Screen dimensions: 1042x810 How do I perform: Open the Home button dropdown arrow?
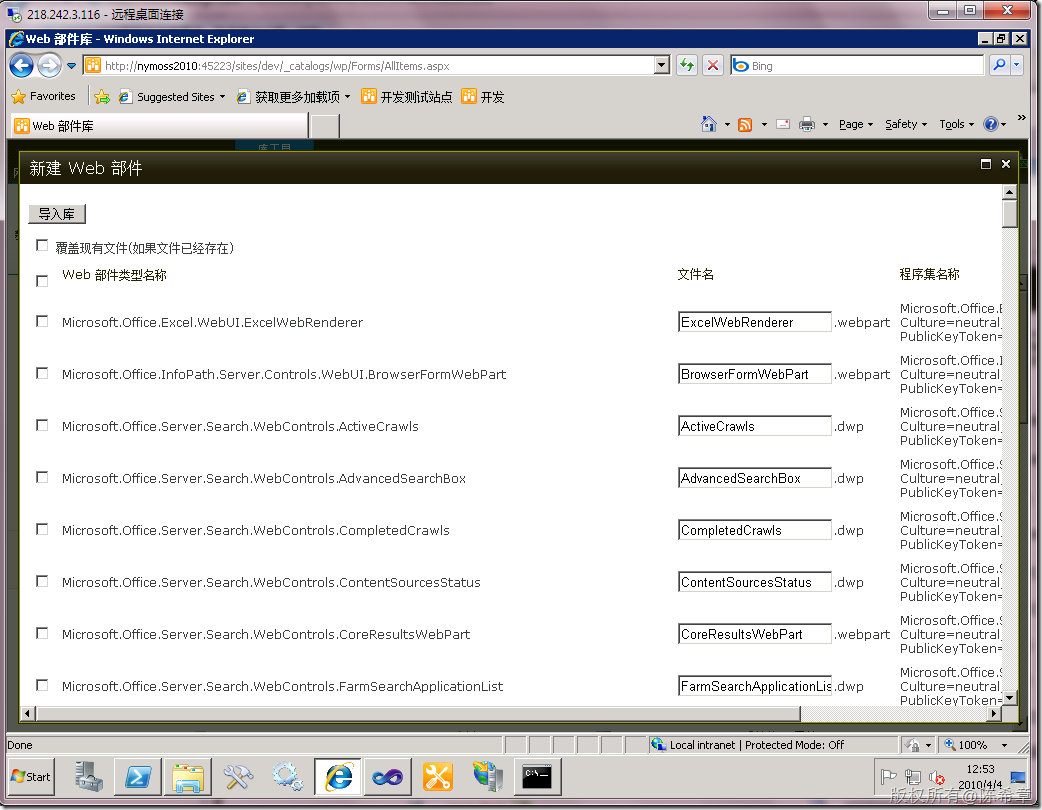pyautogui.click(x=727, y=124)
